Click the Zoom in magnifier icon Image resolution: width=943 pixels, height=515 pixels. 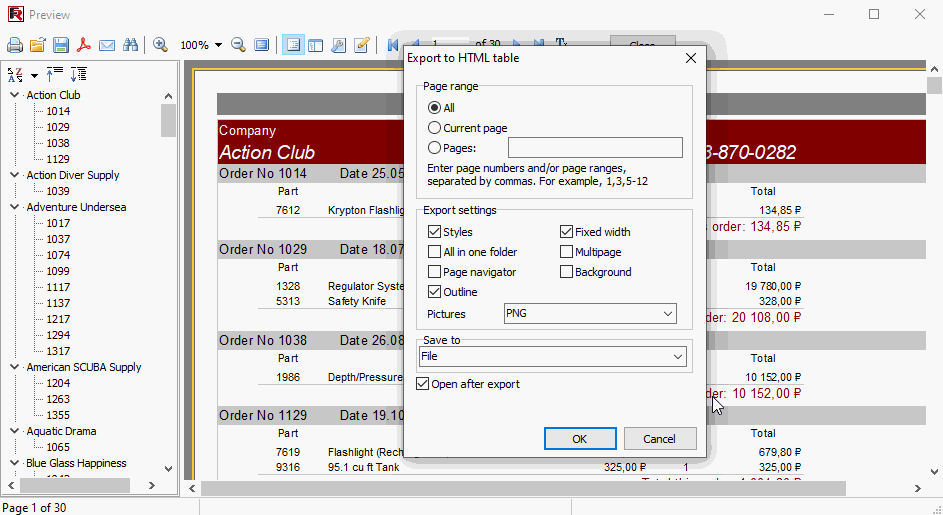[161, 45]
